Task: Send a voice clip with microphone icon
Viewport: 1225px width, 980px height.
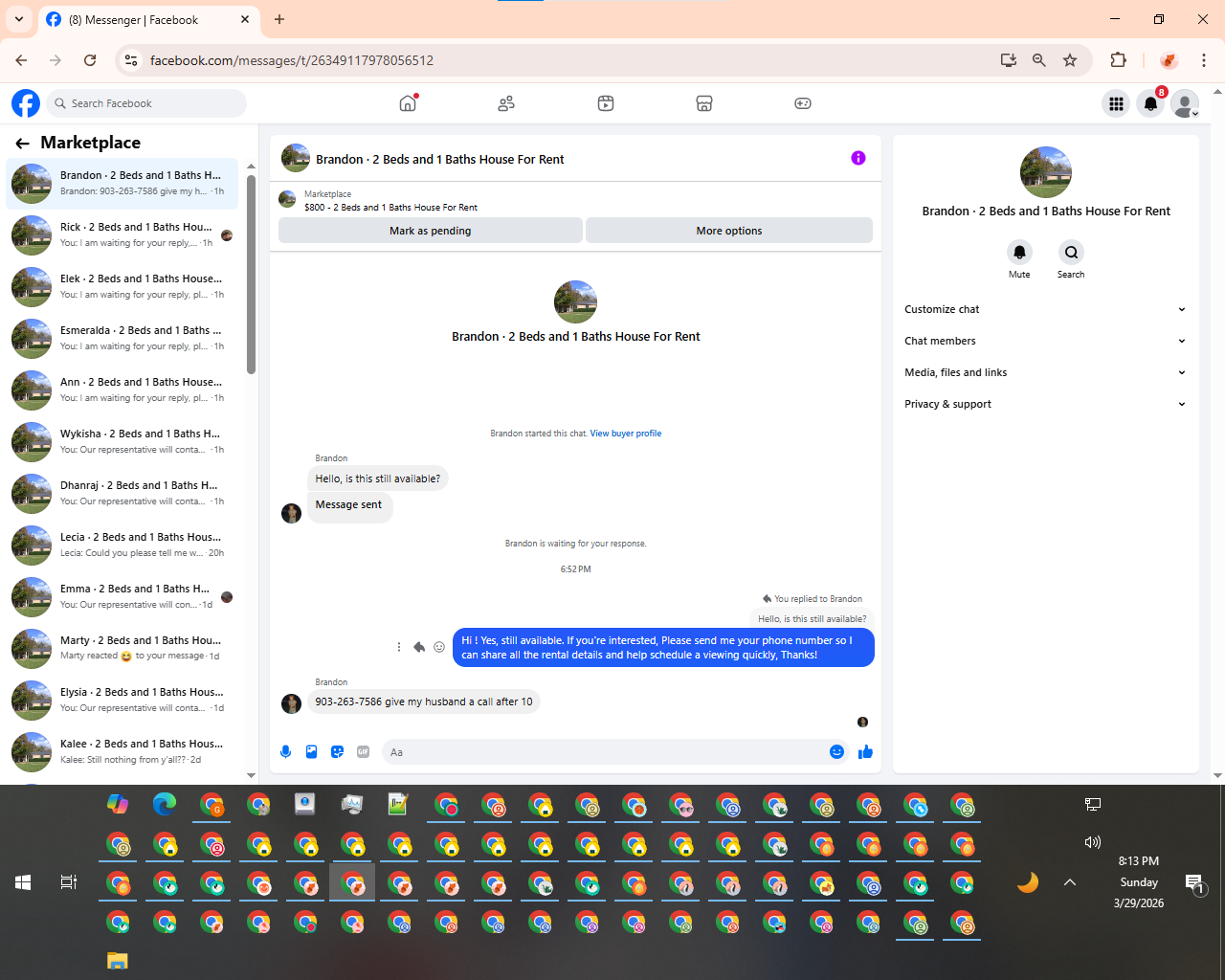Action: pos(285,752)
